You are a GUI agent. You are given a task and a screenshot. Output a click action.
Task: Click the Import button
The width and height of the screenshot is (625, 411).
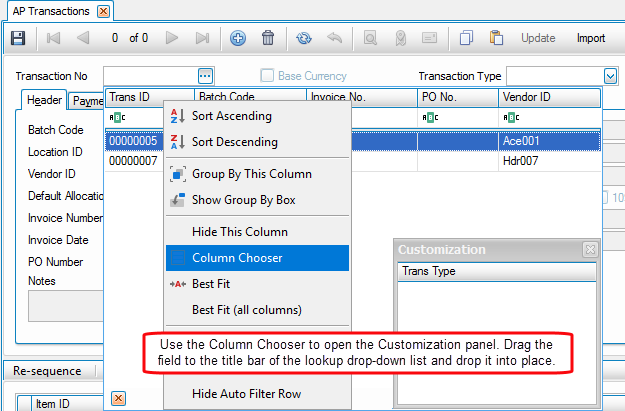click(x=590, y=39)
